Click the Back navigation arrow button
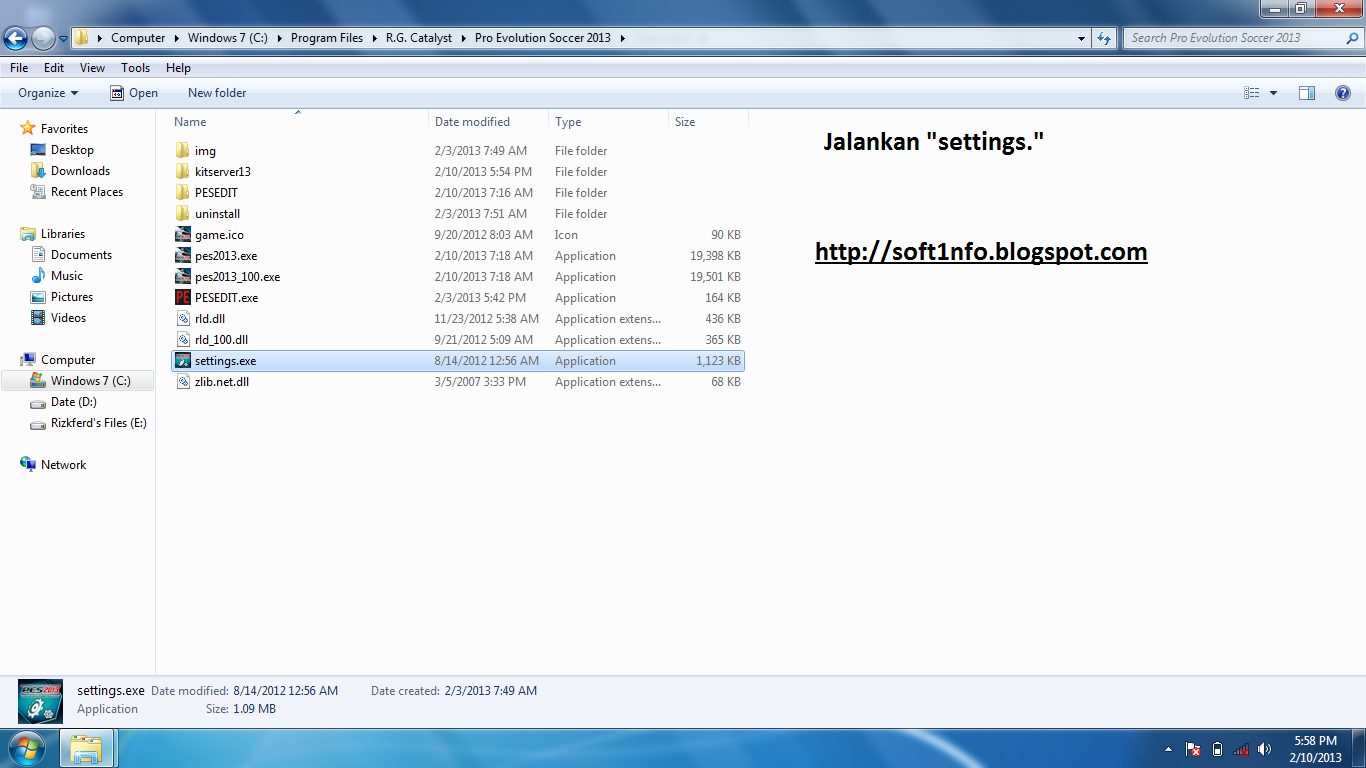The height and width of the screenshot is (768, 1366). [15, 38]
